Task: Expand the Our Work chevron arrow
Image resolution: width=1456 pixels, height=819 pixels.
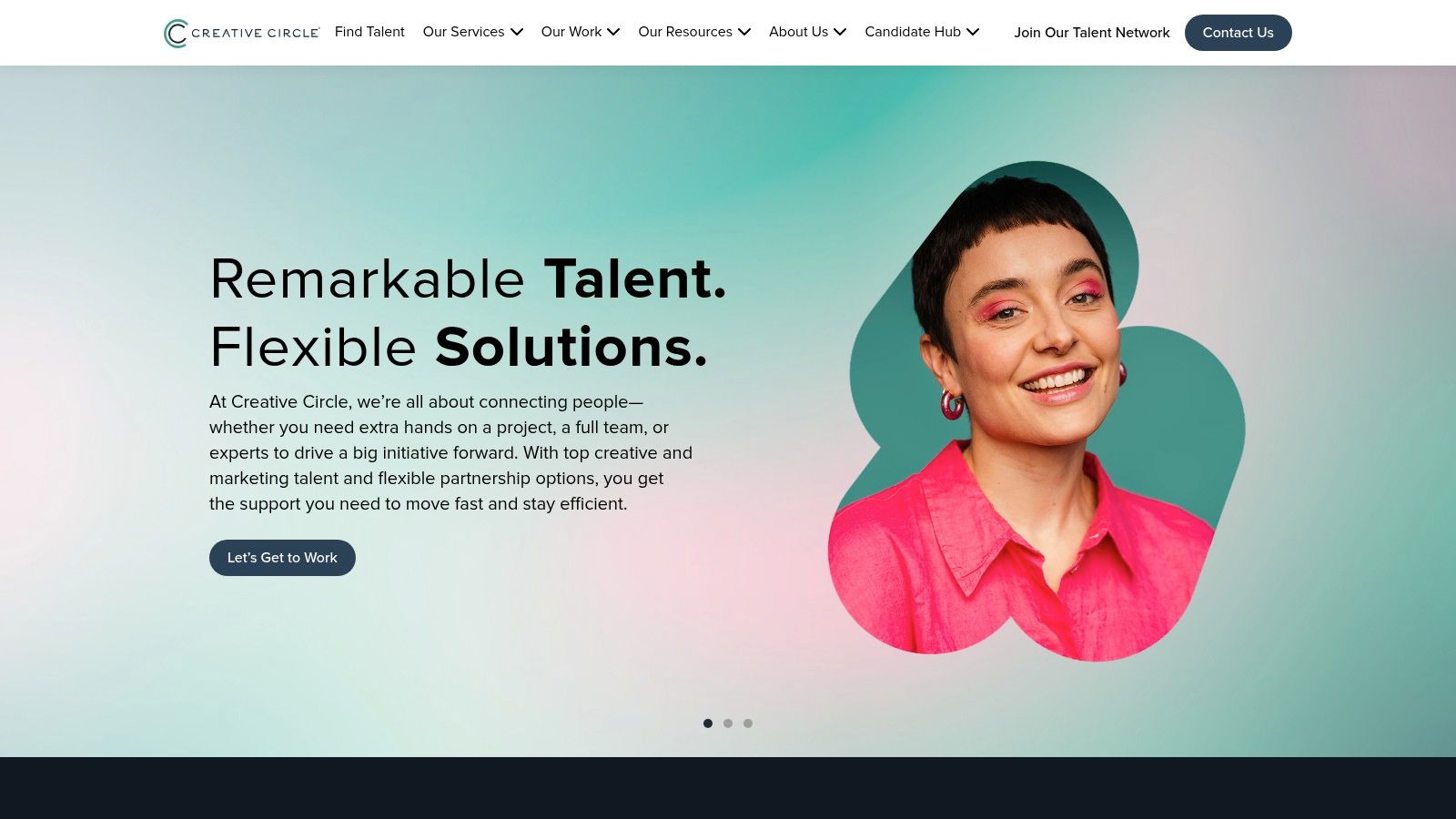Action: [613, 32]
